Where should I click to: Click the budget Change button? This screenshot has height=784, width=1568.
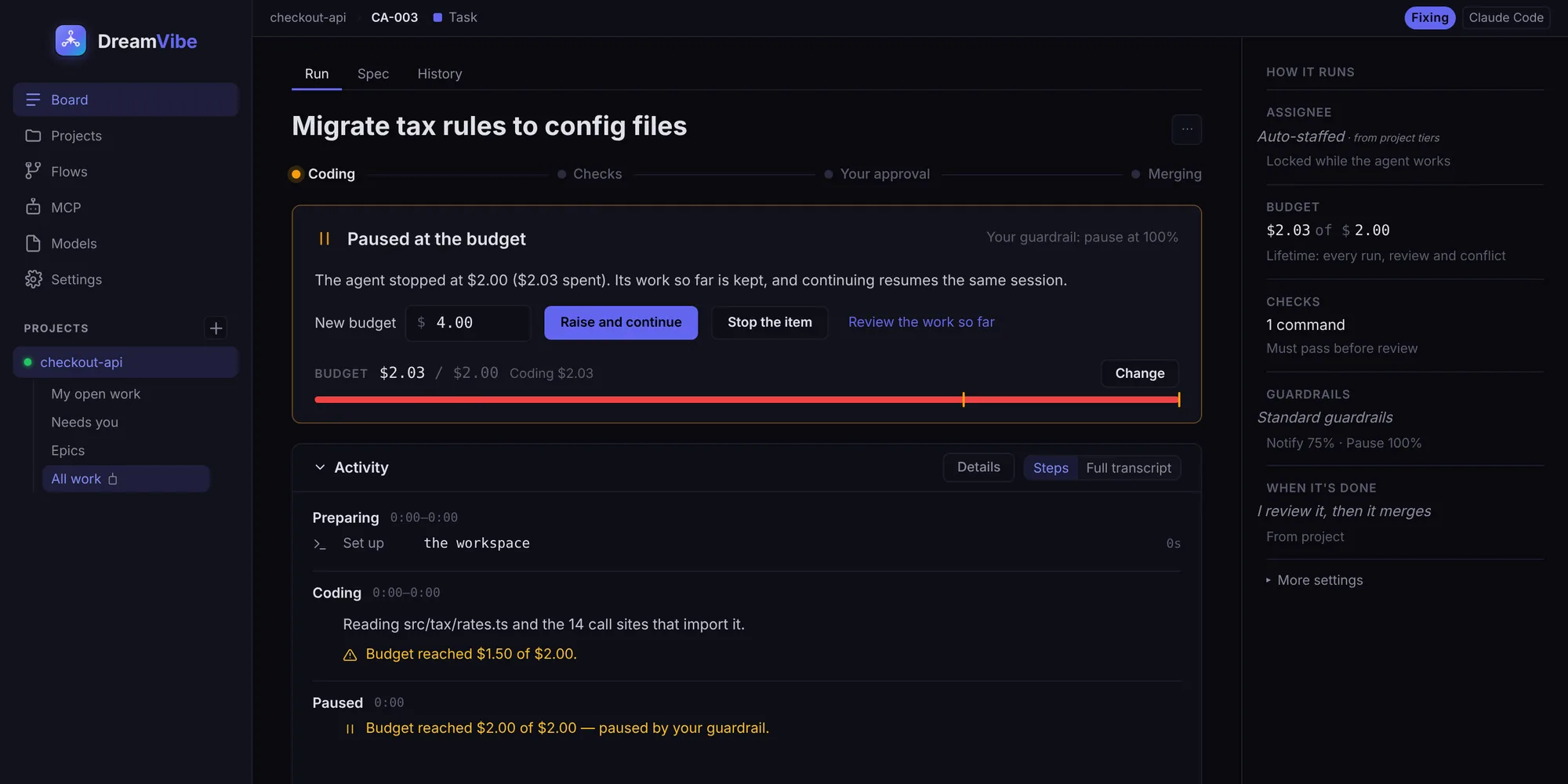coord(1140,373)
